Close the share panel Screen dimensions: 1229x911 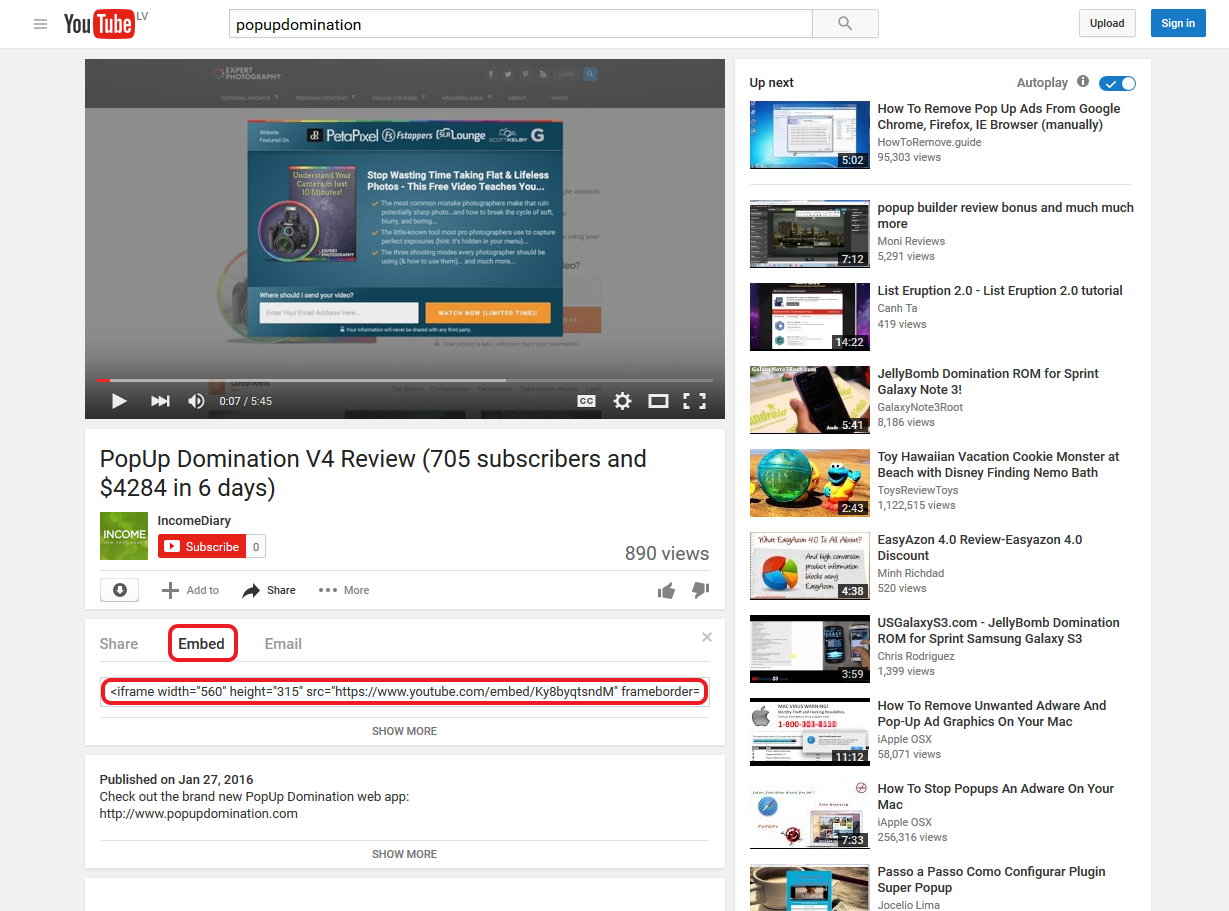[x=707, y=637]
